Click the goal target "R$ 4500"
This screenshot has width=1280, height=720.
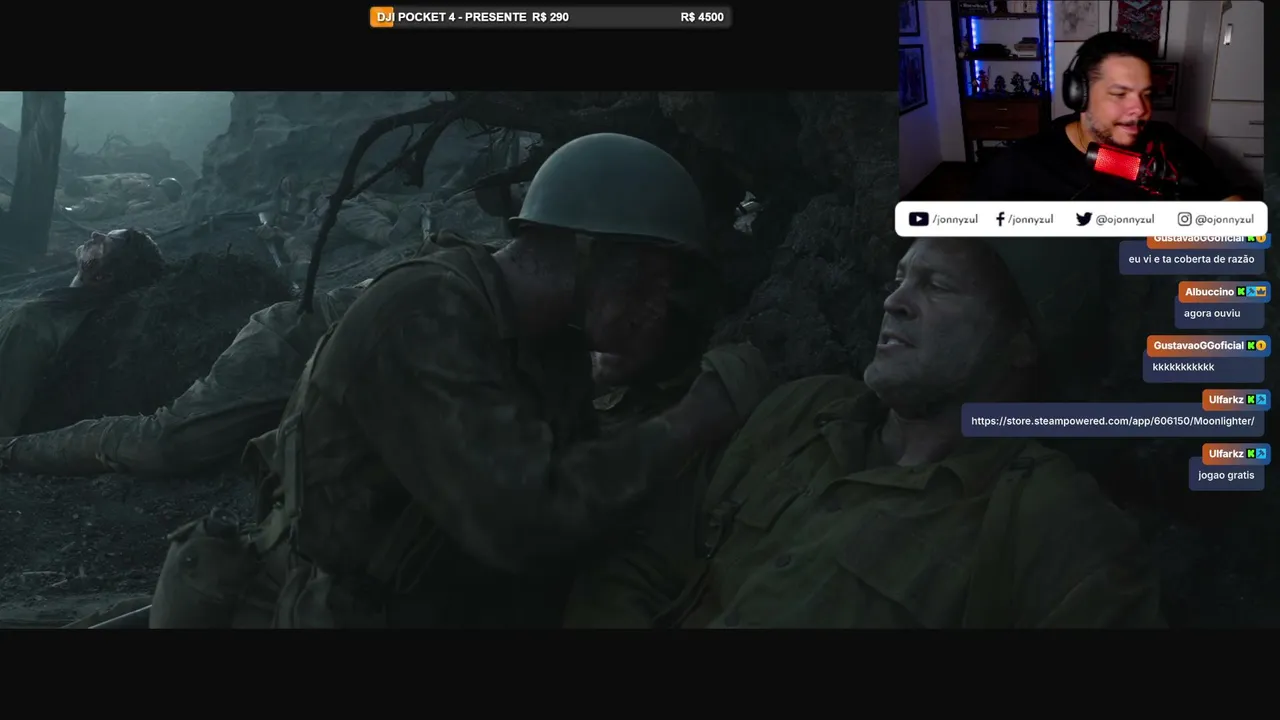point(702,17)
